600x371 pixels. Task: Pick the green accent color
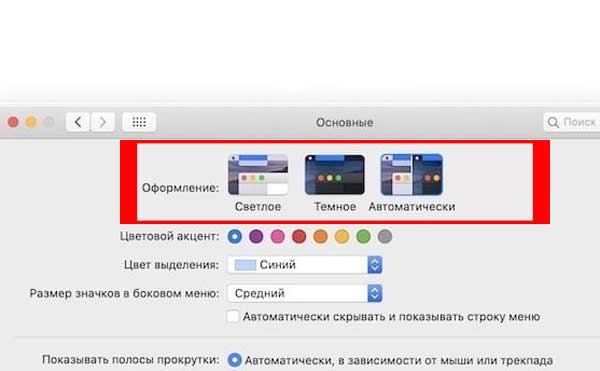[x=364, y=236]
